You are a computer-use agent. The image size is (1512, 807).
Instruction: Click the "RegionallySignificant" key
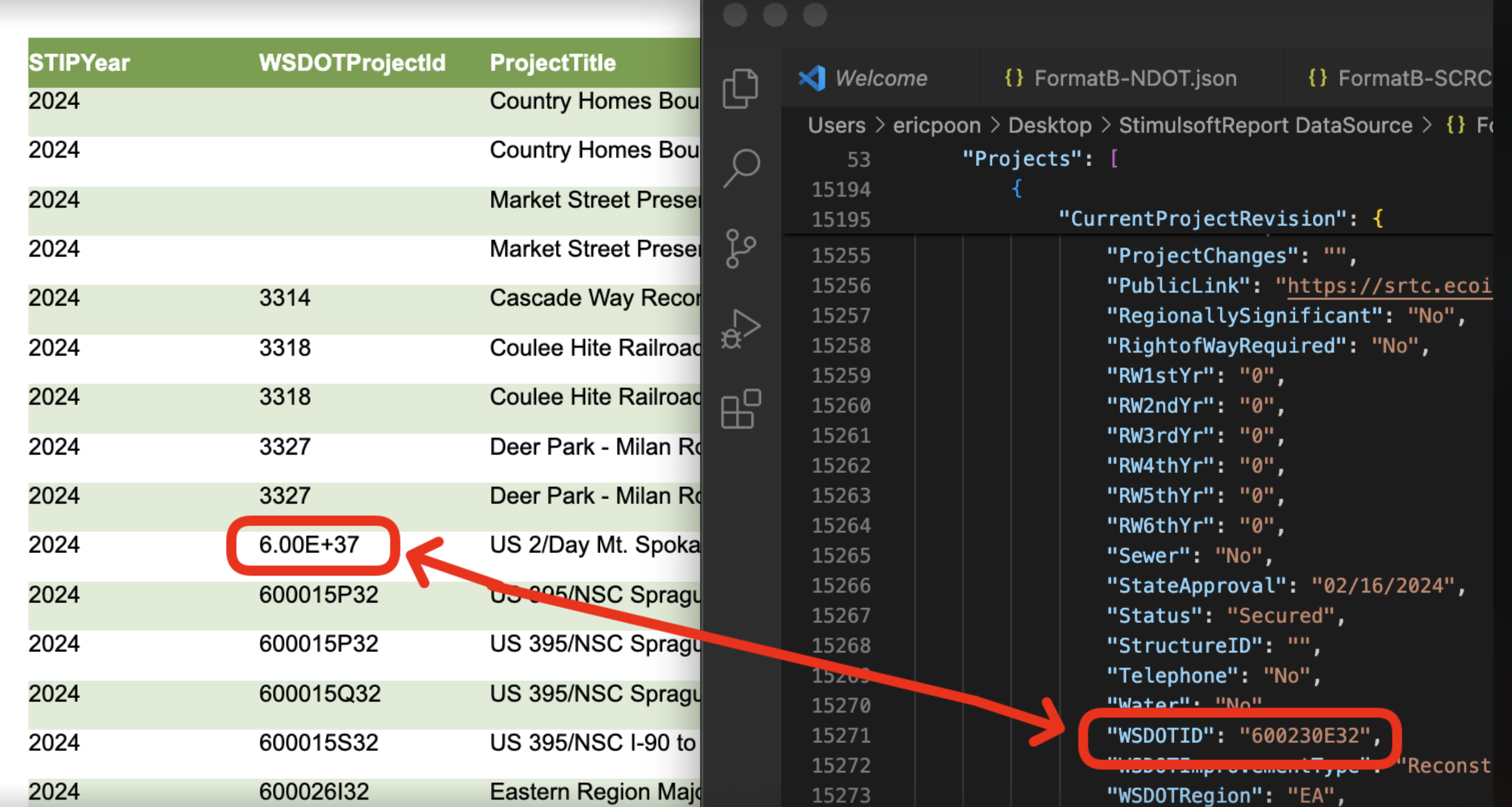pyautogui.click(x=1244, y=315)
